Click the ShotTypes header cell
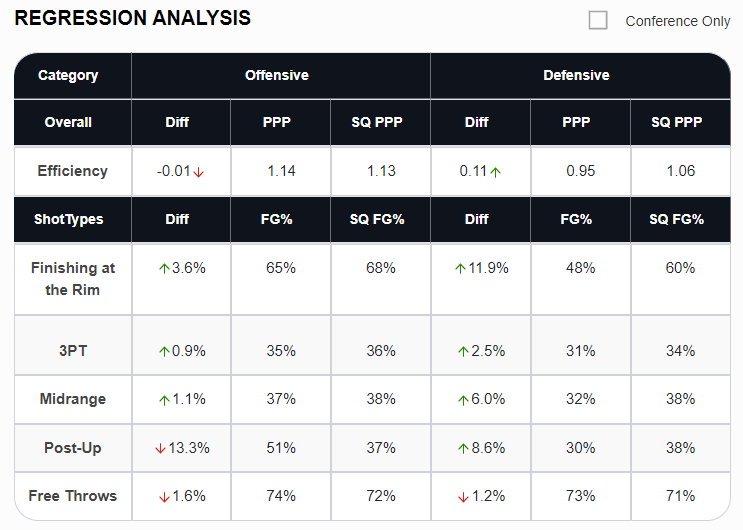Image resolution: width=743 pixels, height=530 pixels. click(68, 219)
